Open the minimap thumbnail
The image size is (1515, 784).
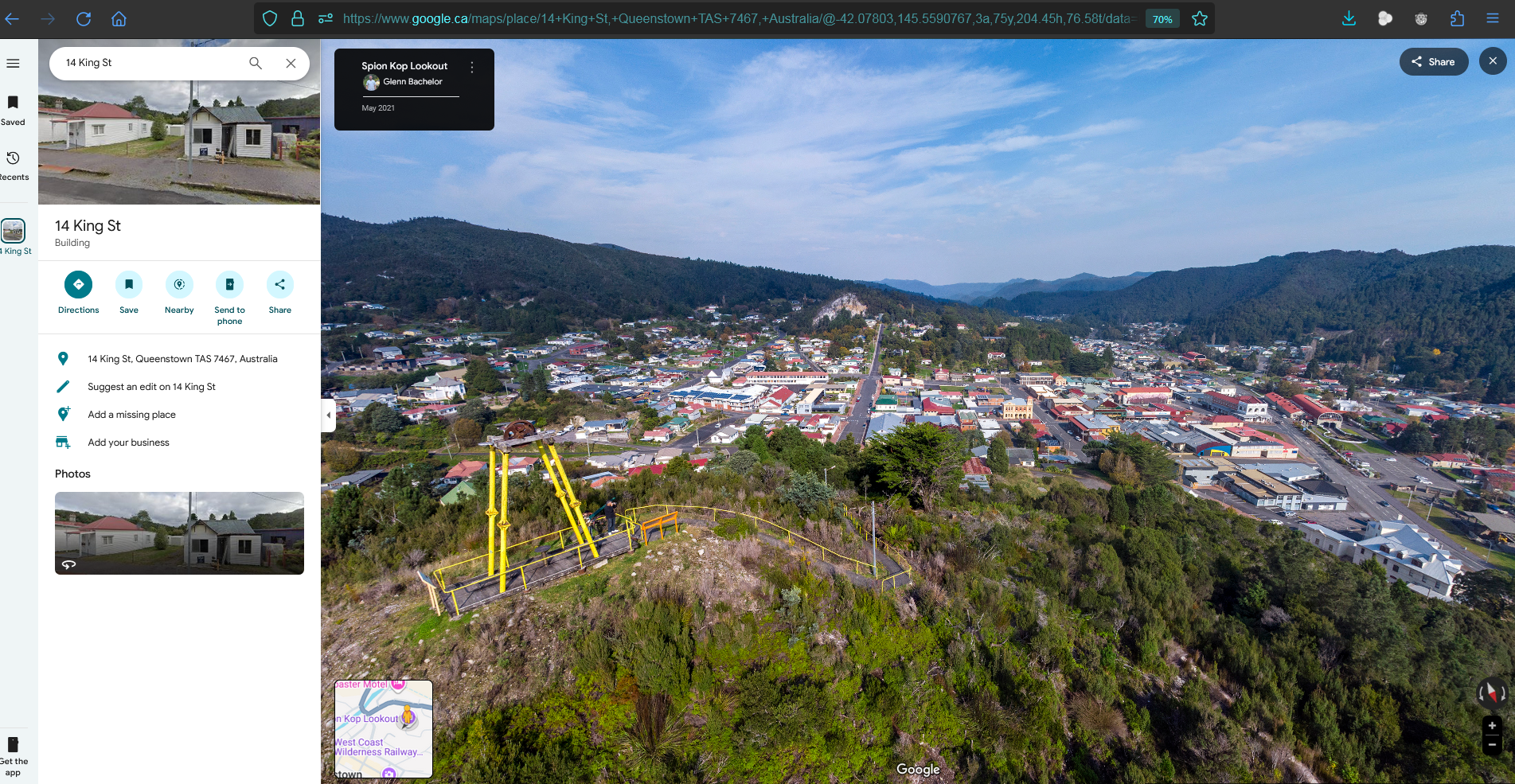[383, 729]
